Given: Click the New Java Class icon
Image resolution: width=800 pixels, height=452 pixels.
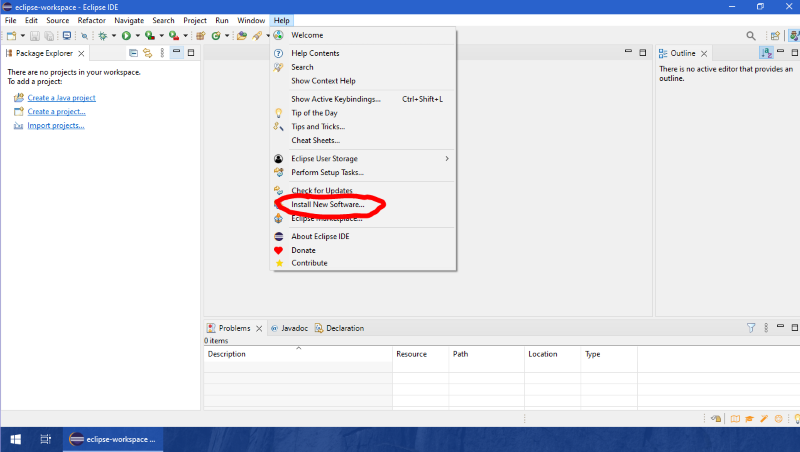Looking at the screenshot, I should [216, 36].
